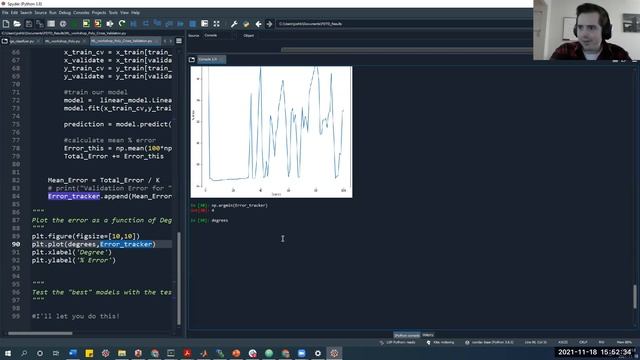Start the debugger with the Debug file icon
The image size is (640, 360).
(133, 24)
